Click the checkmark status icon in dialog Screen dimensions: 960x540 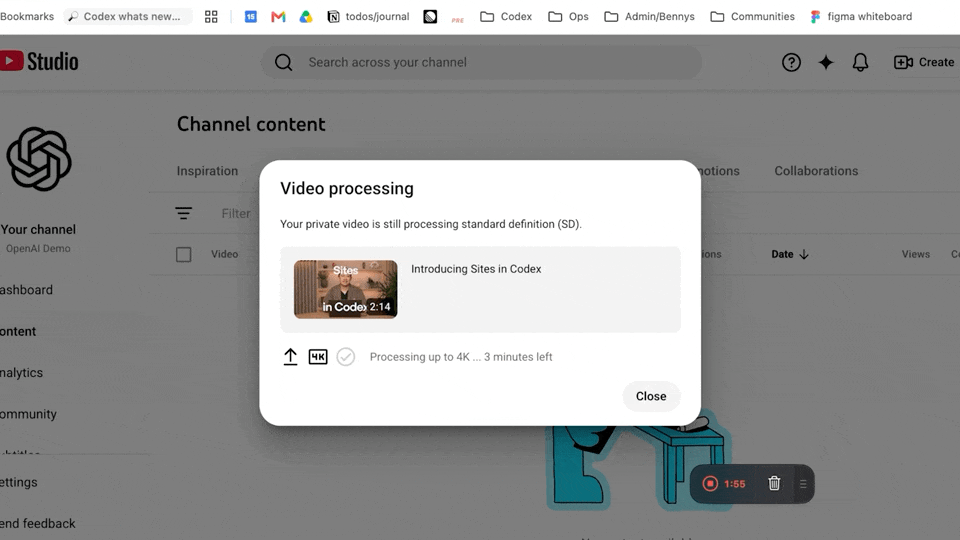[345, 356]
